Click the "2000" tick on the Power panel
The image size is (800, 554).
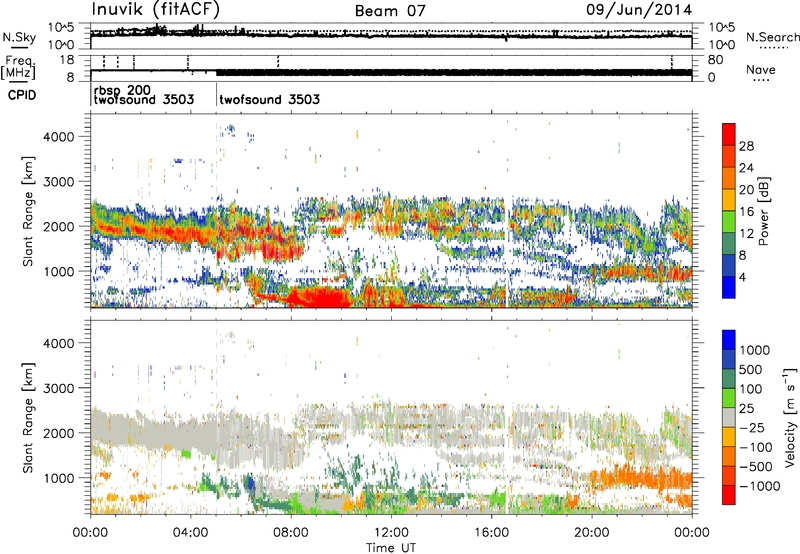point(58,226)
